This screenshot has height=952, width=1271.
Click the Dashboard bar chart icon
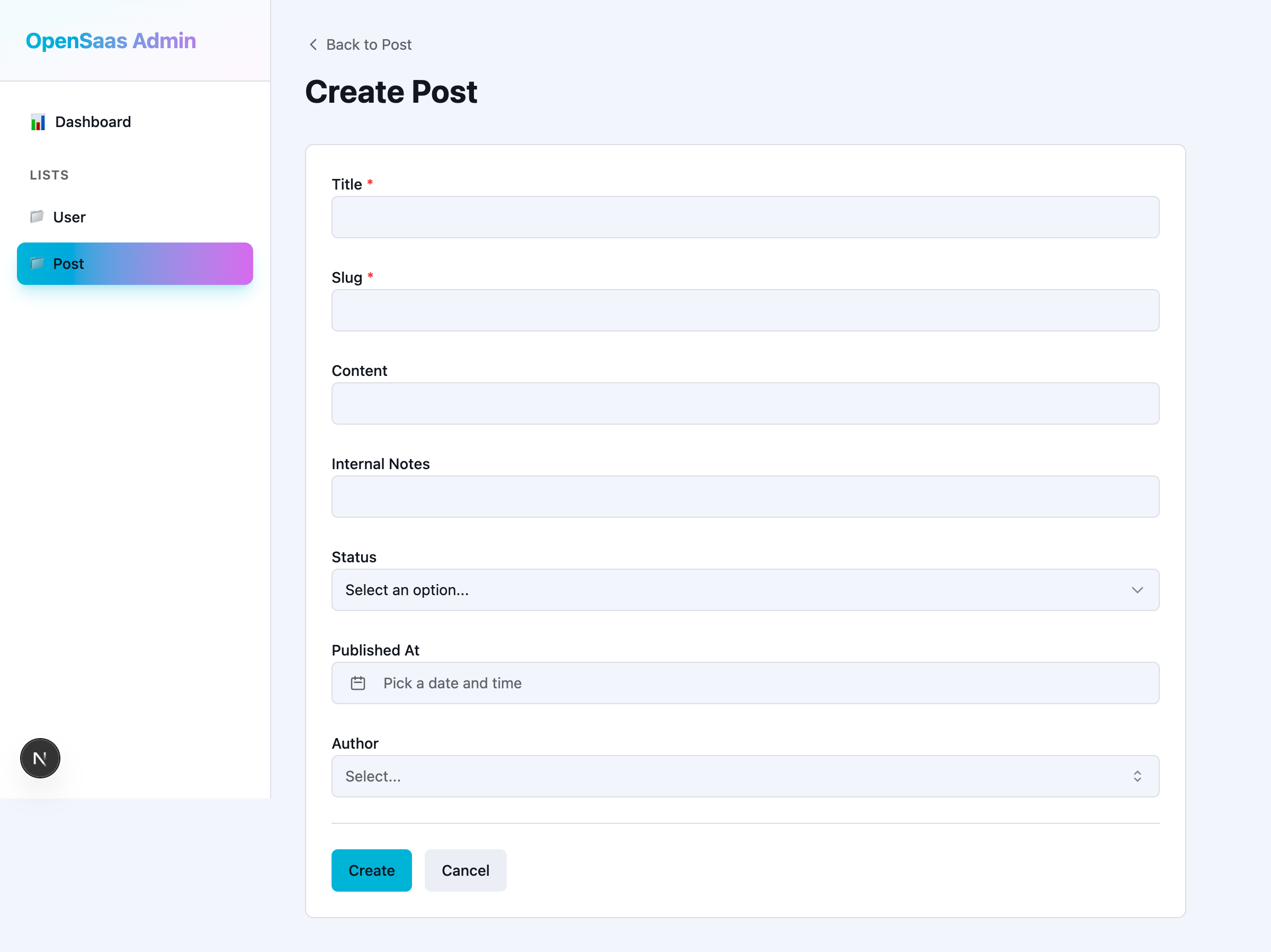pos(38,122)
